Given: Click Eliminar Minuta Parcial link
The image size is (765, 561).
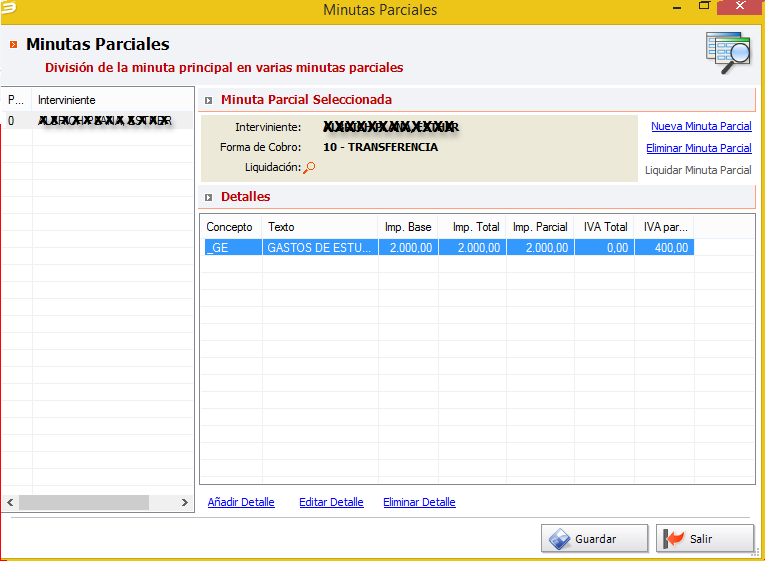Looking at the screenshot, I should coord(698,148).
